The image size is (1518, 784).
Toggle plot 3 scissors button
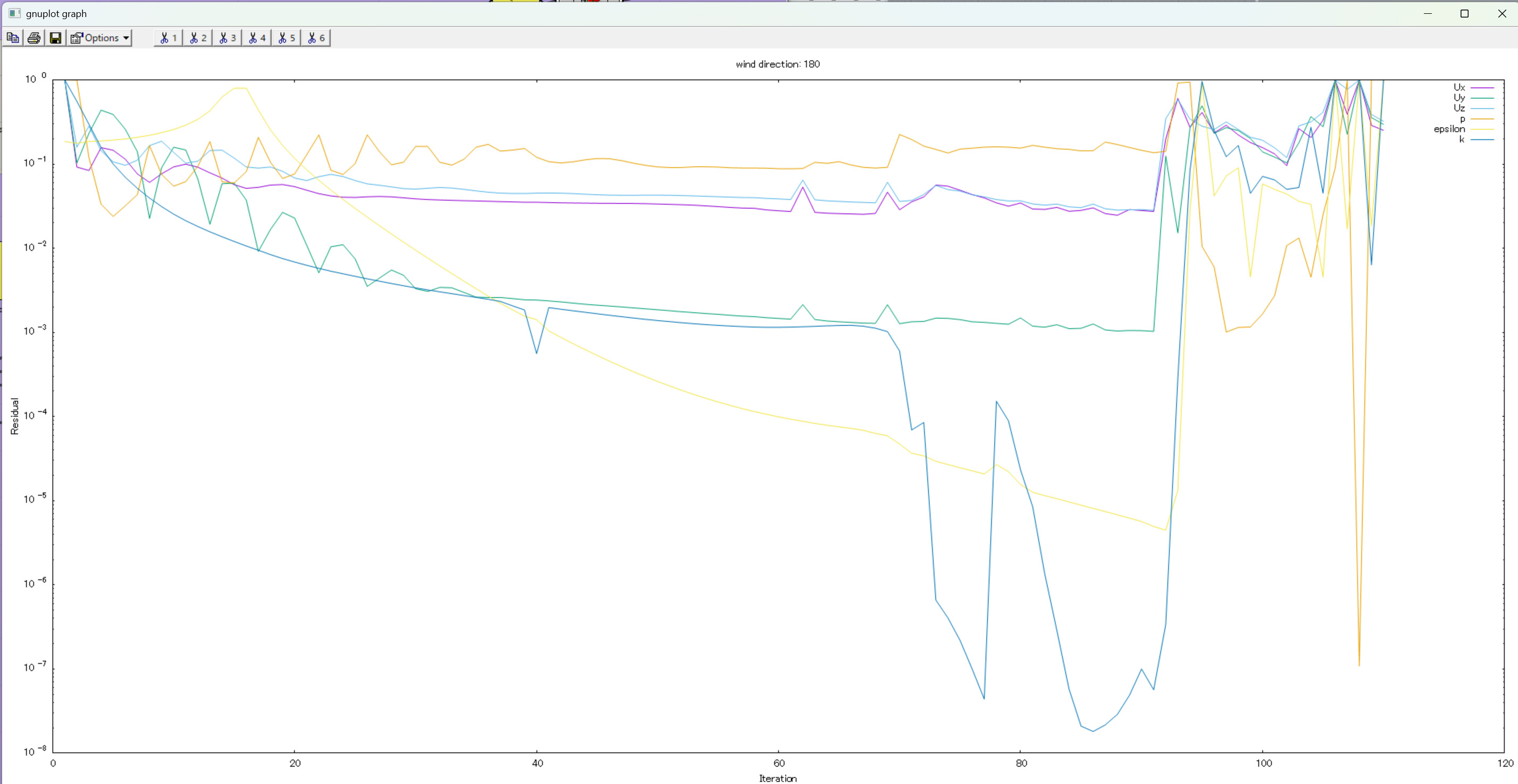[228, 38]
